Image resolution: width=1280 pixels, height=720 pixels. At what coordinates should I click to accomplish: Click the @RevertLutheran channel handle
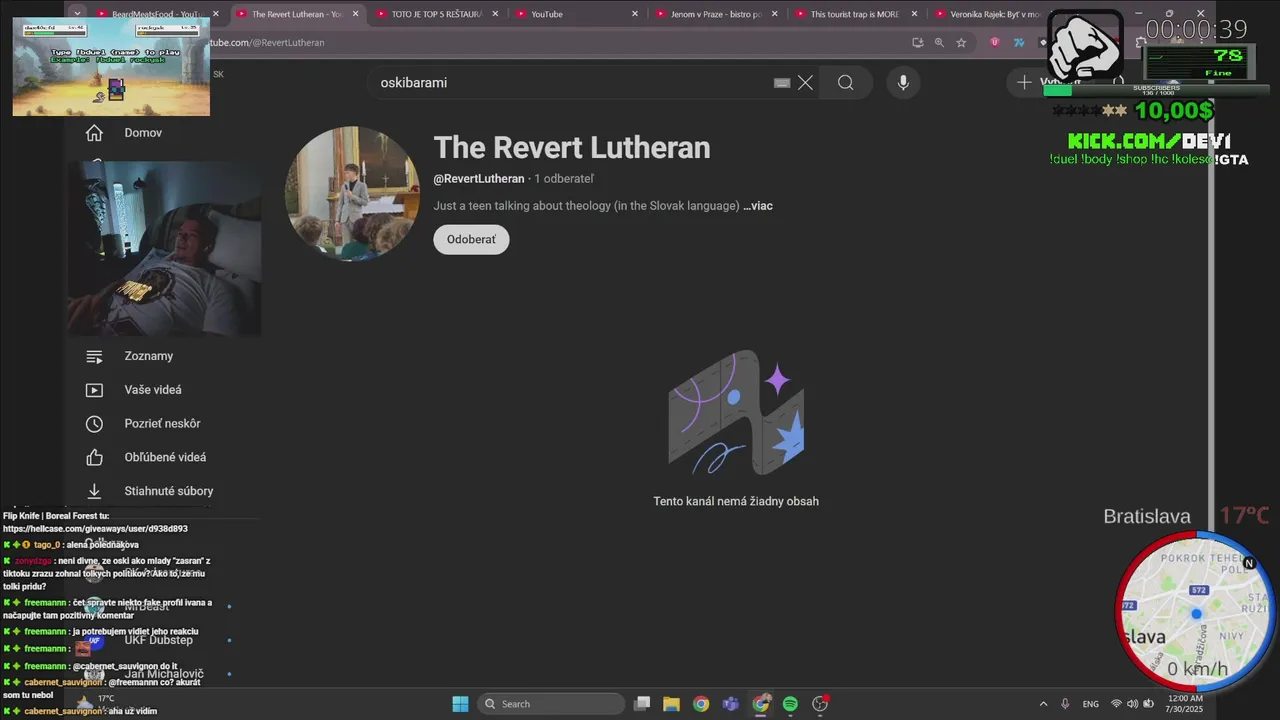(x=479, y=179)
